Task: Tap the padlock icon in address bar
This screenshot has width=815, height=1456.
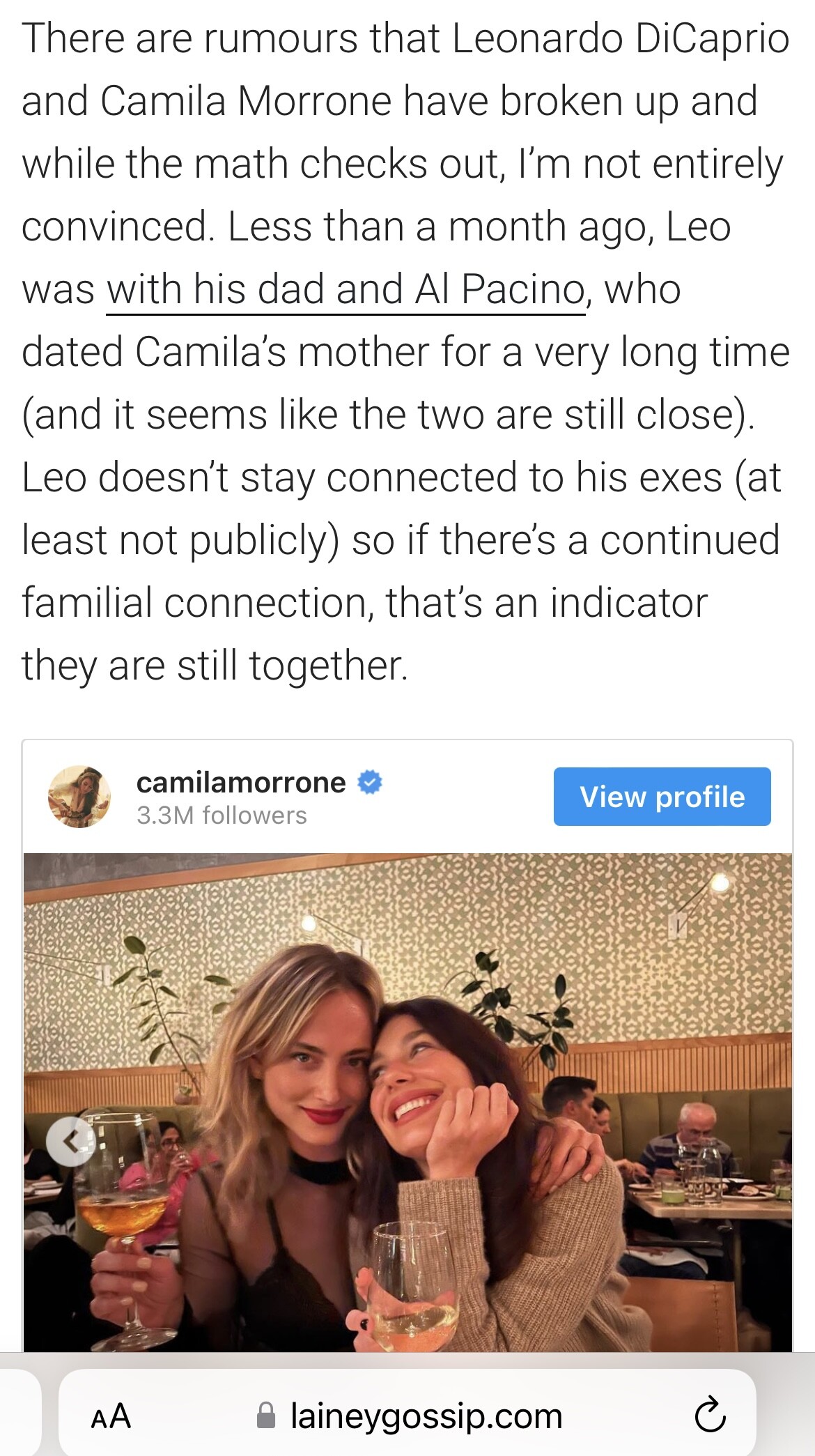Action: click(266, 1416)
